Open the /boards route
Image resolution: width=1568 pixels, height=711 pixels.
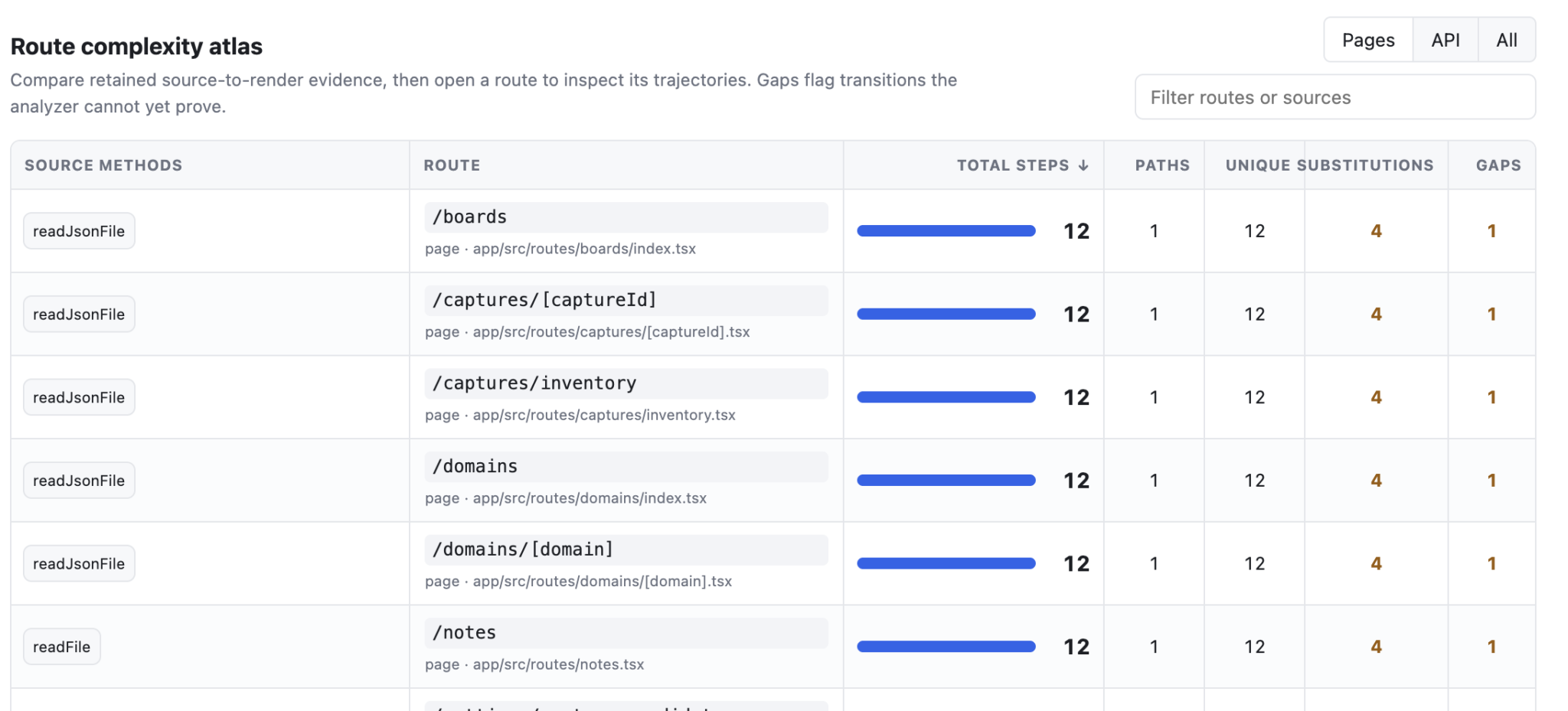pyautogui.click(x=626, y=217)
